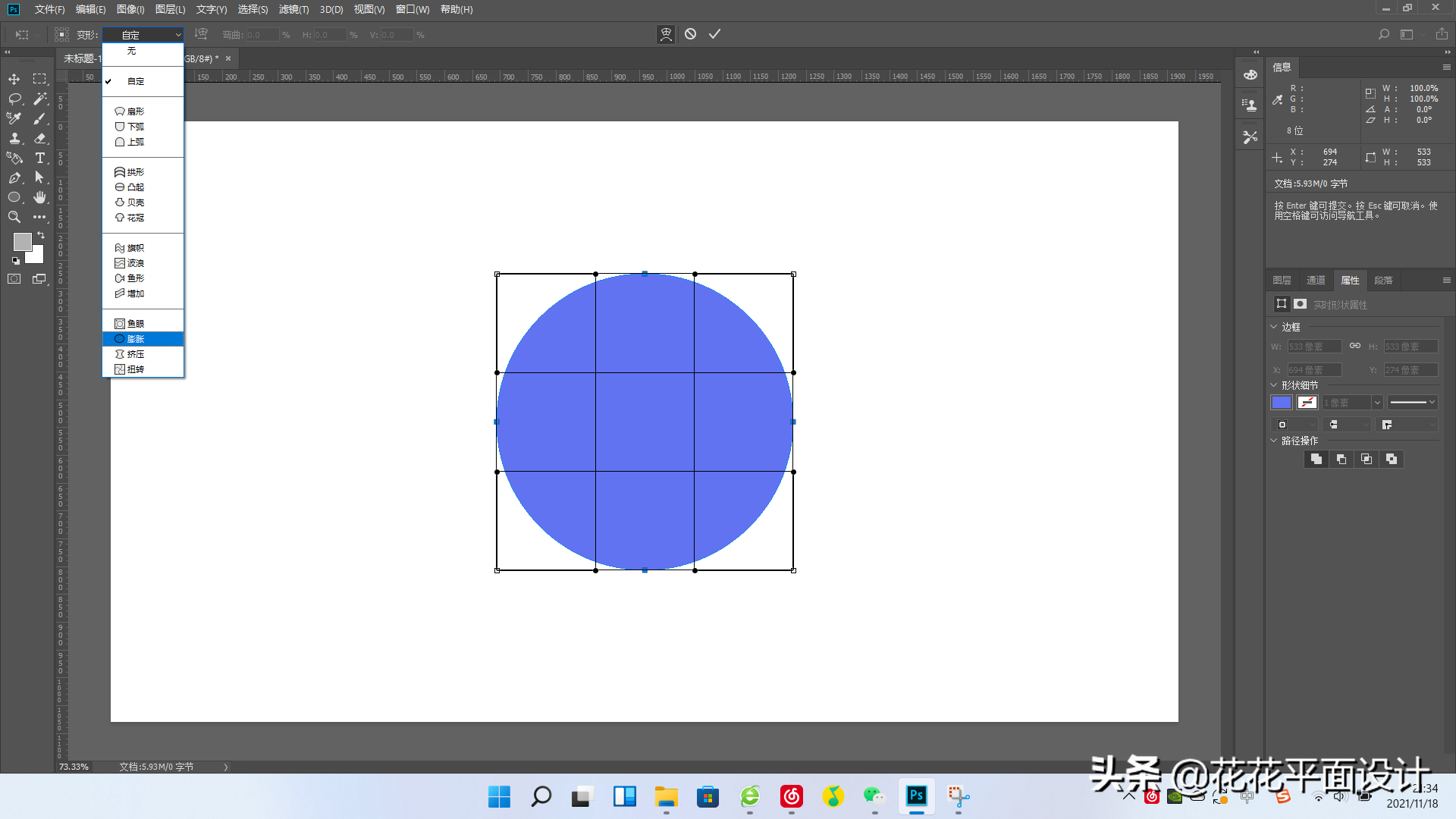
Task: Open Photoshop from the Windows taskbar
Action: pyautogui.click(x=917, y=796)
